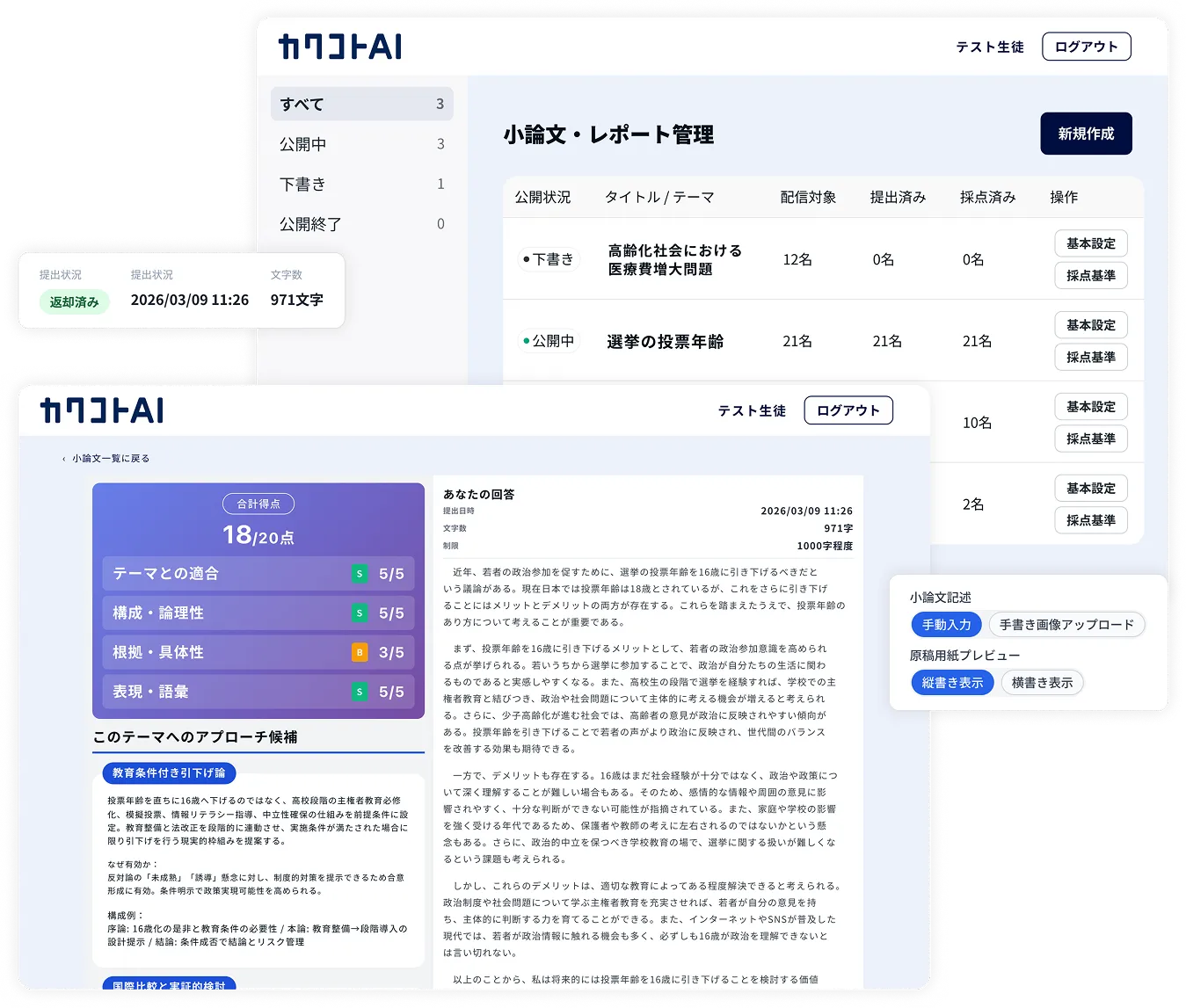The image size is (1186, 1008).
Task: Click the このテーマへのアプローチ候補 heading
Action: coord(195,736)
